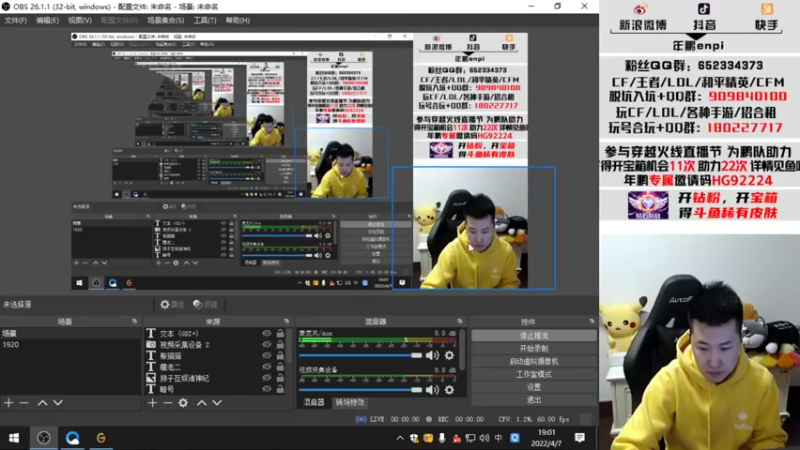Open 设置 in Controls panel
The height and width of the screenshot is (450, 800).
pos(534,387)
